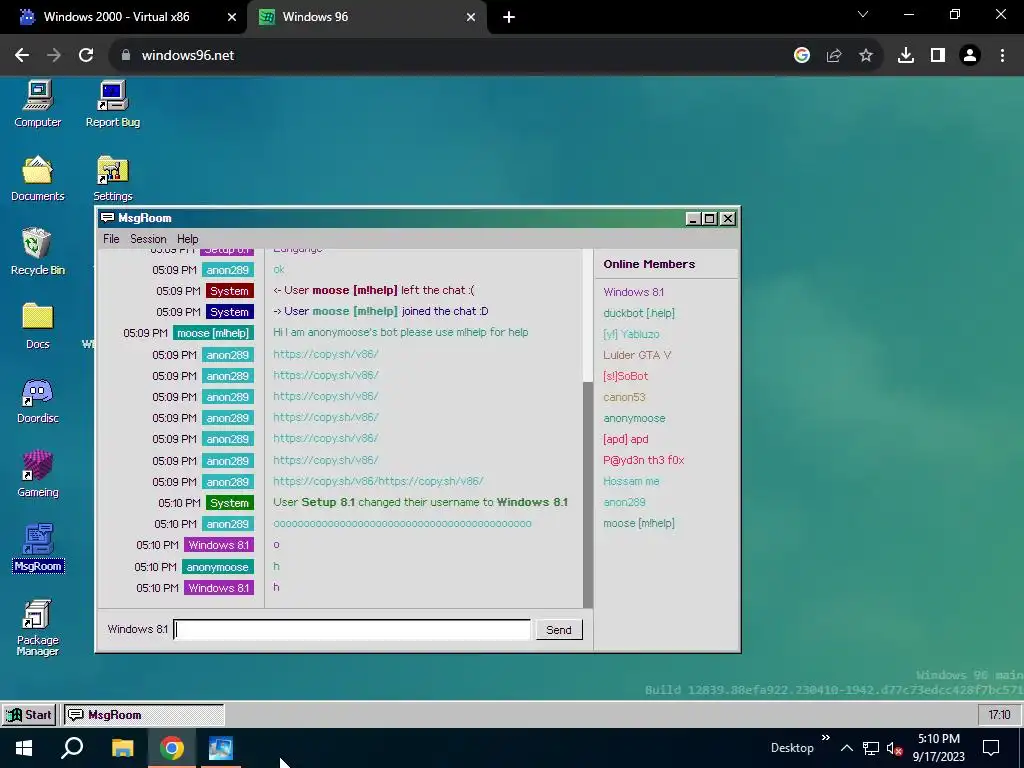This screenshot has height=768, width=1024.
Task: Open the Computer desktop icon
Action: pyautogui.click(x=38, y=104)
